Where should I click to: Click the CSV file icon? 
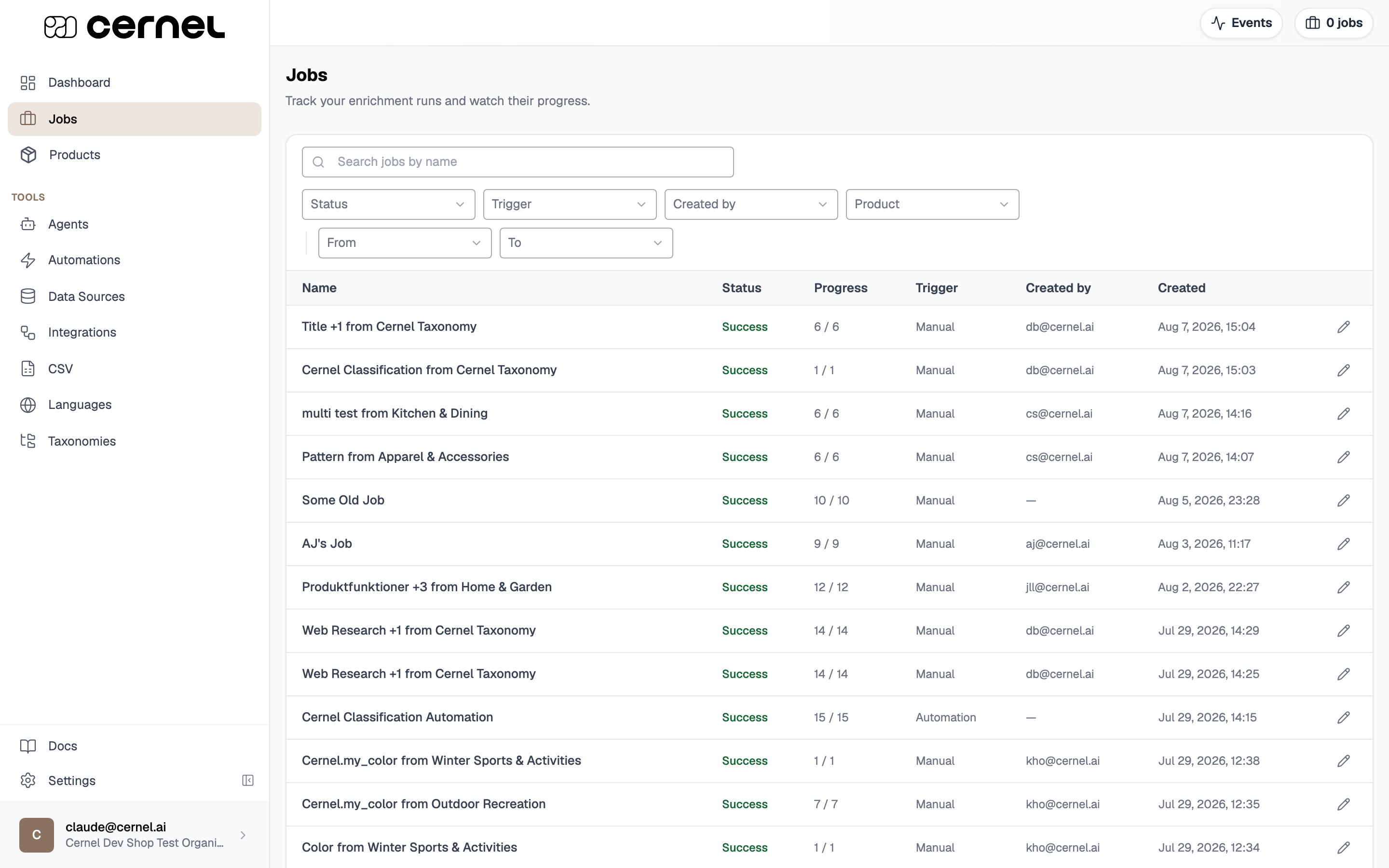tap(28, 368)
